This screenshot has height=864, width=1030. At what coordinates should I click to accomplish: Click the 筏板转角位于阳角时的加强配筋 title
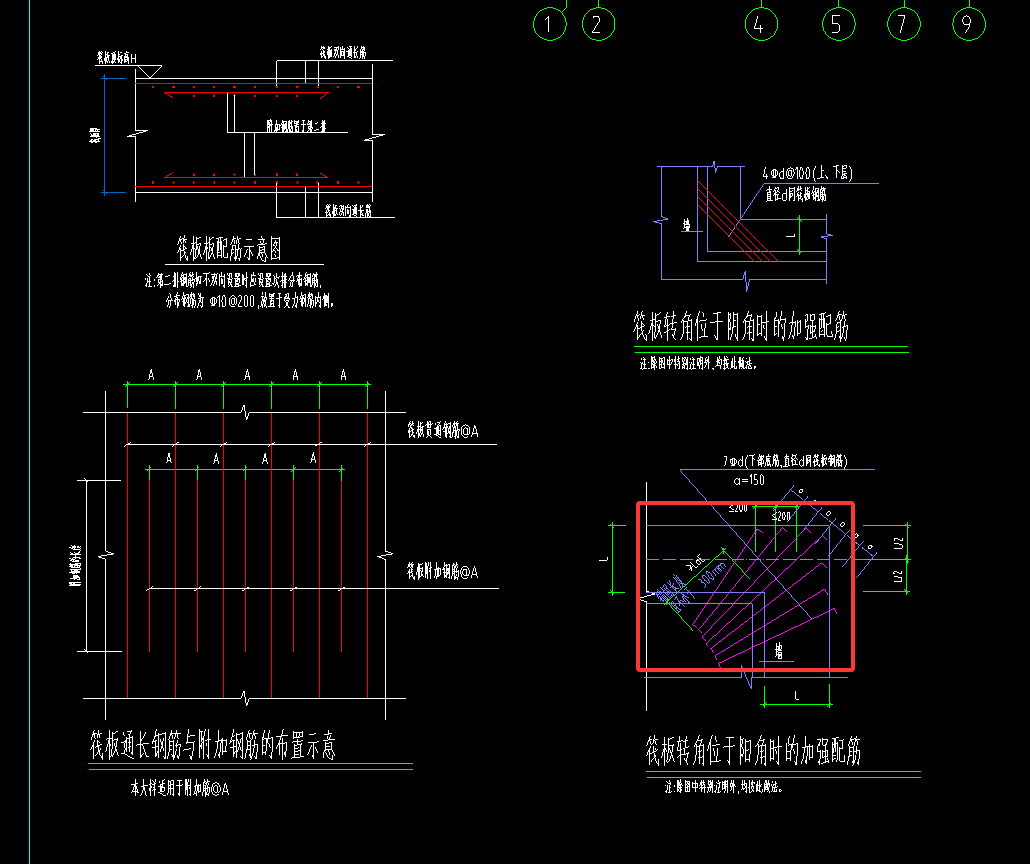(753, 750)
